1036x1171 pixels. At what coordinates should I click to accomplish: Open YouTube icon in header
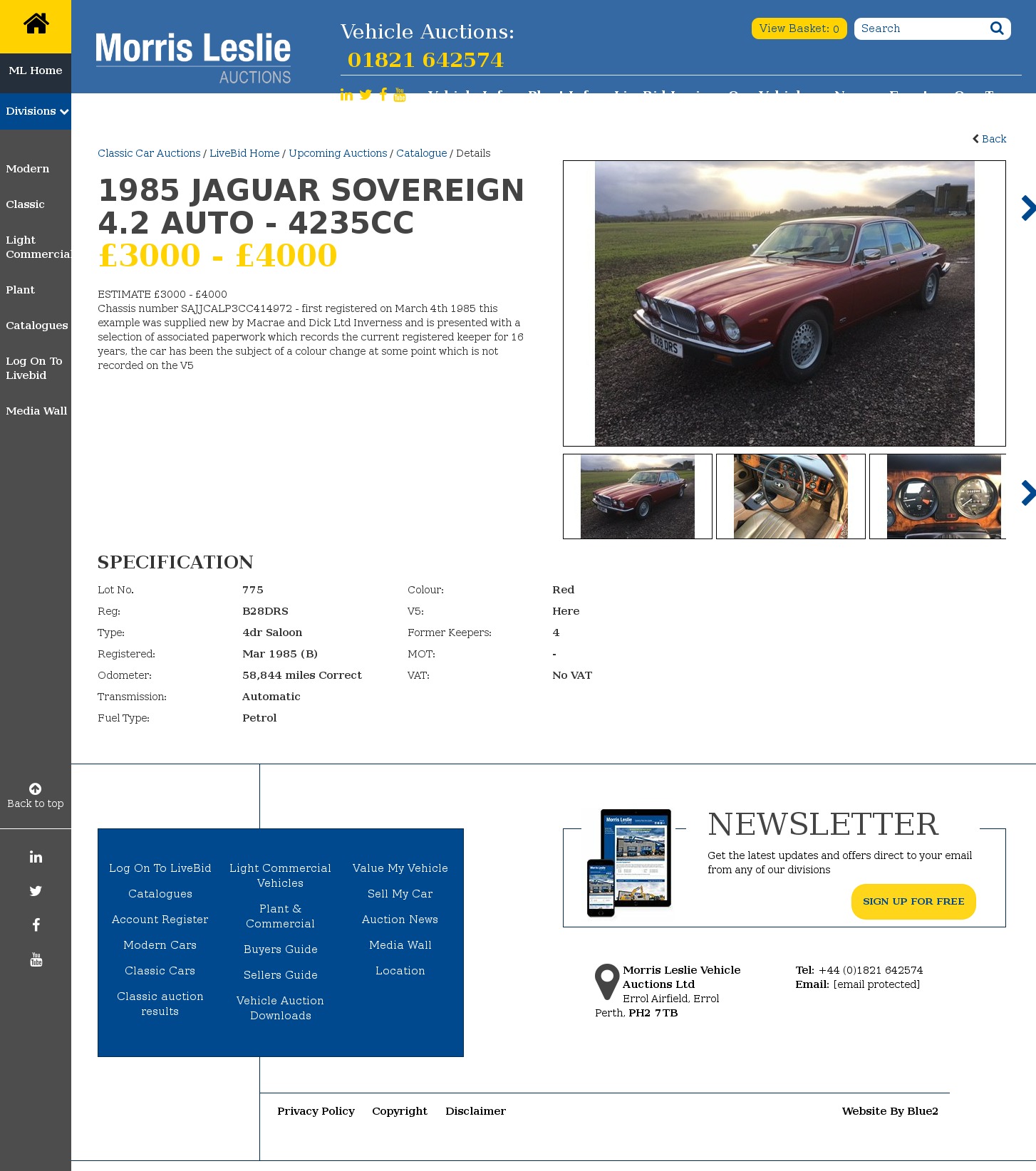400,95
